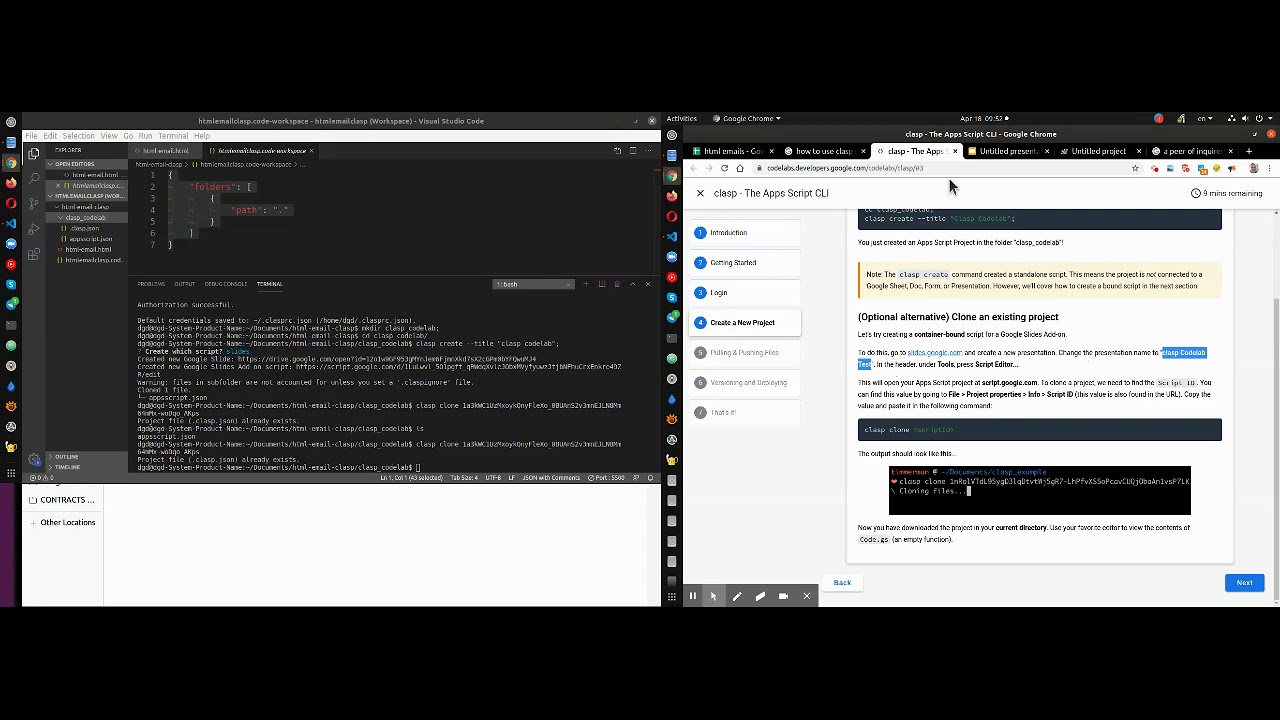Image resolution: width=1280 pixels, height=720 pixels.
Task: Open Chrome three-dot menu
Action: click(1268, 168)
